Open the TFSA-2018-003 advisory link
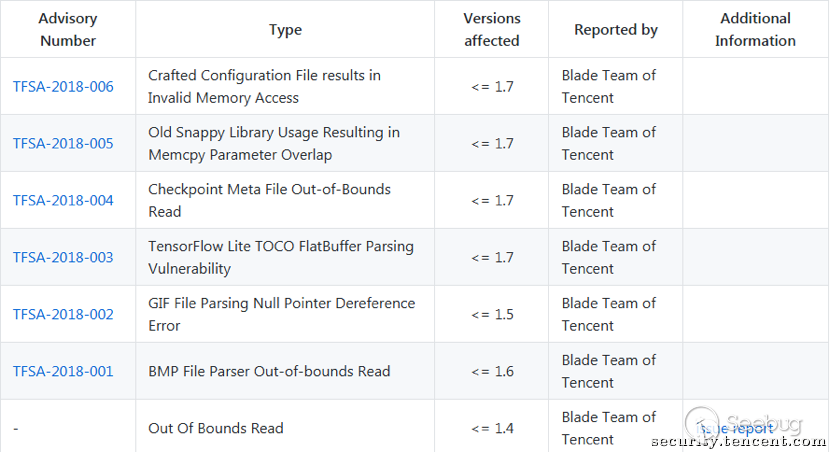Image resolution: width=830 pixels, height=452 pixels. coord(63,258)
